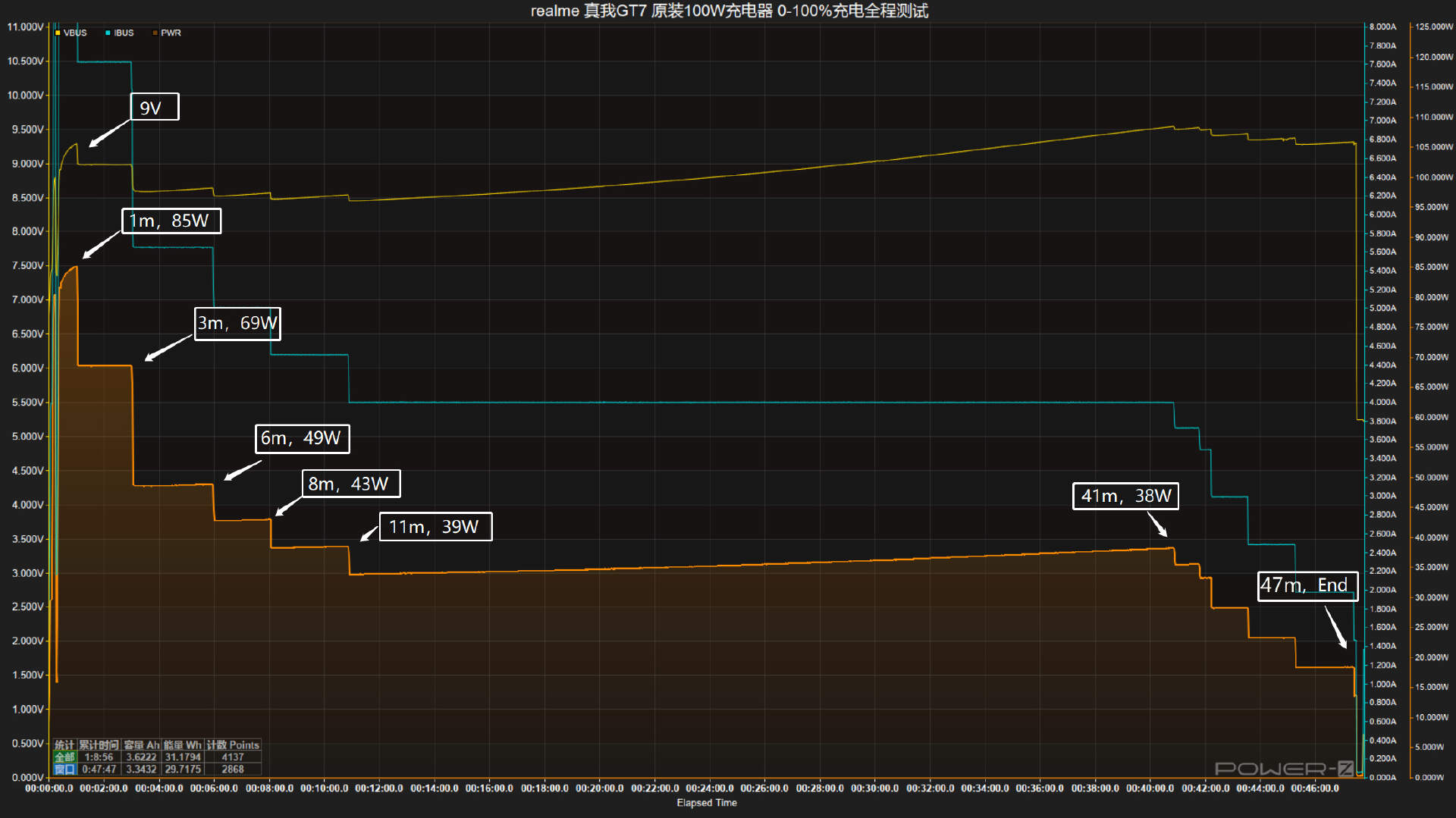
Task: Click the 2.000A current axis label
Action: 1382,590
